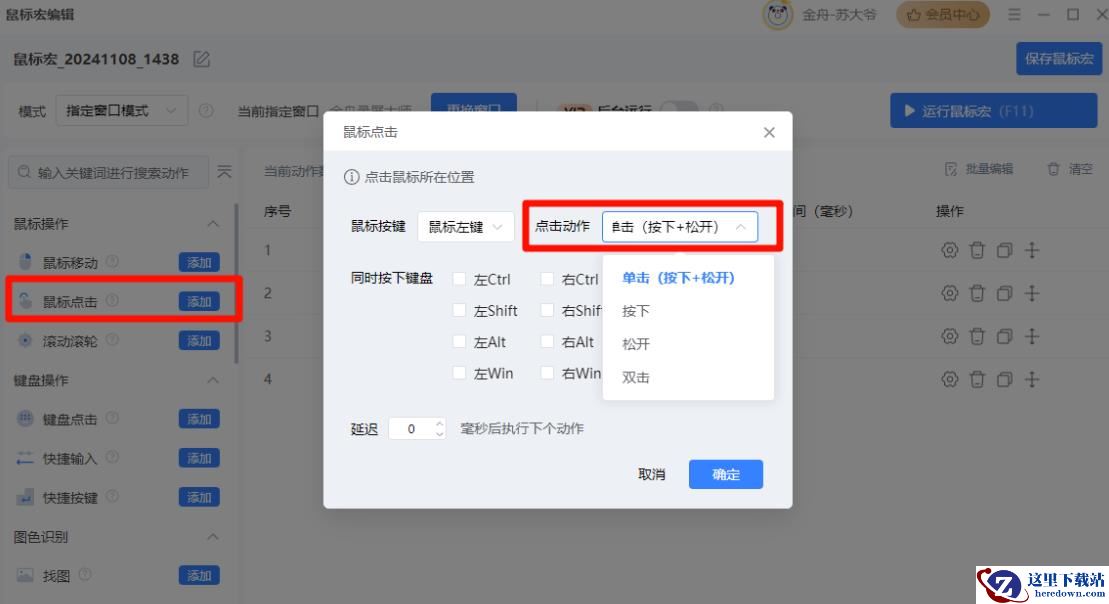Tick the 左Win checkbox

(459, 373)
